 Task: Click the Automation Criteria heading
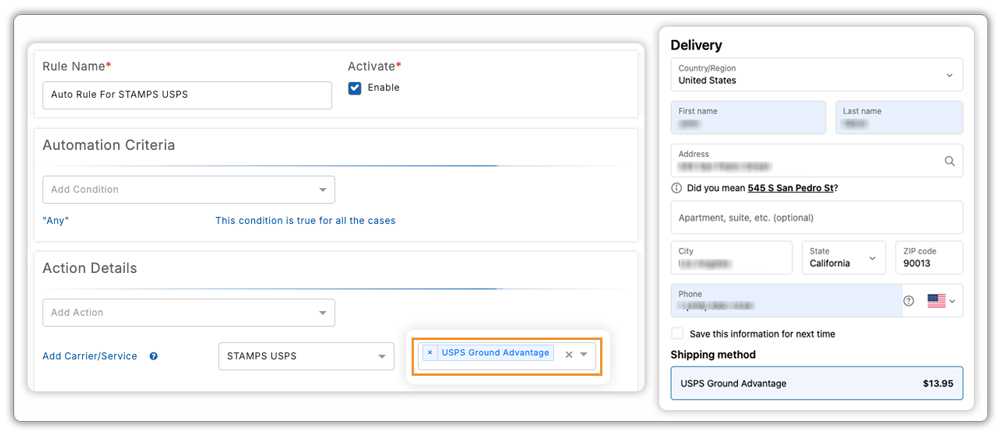click(x=108, y=145)
